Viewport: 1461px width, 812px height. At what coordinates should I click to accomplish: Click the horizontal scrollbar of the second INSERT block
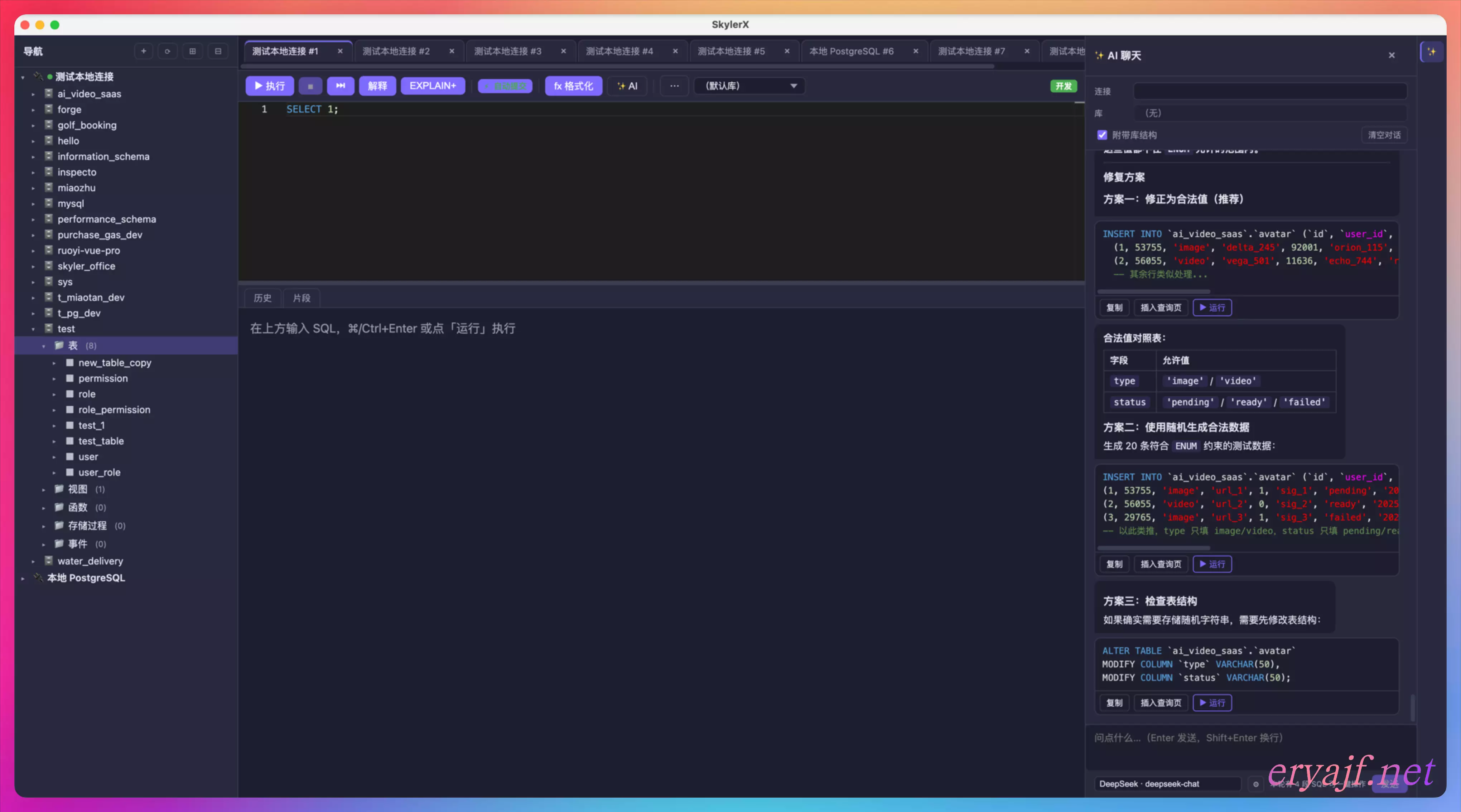1154,548
